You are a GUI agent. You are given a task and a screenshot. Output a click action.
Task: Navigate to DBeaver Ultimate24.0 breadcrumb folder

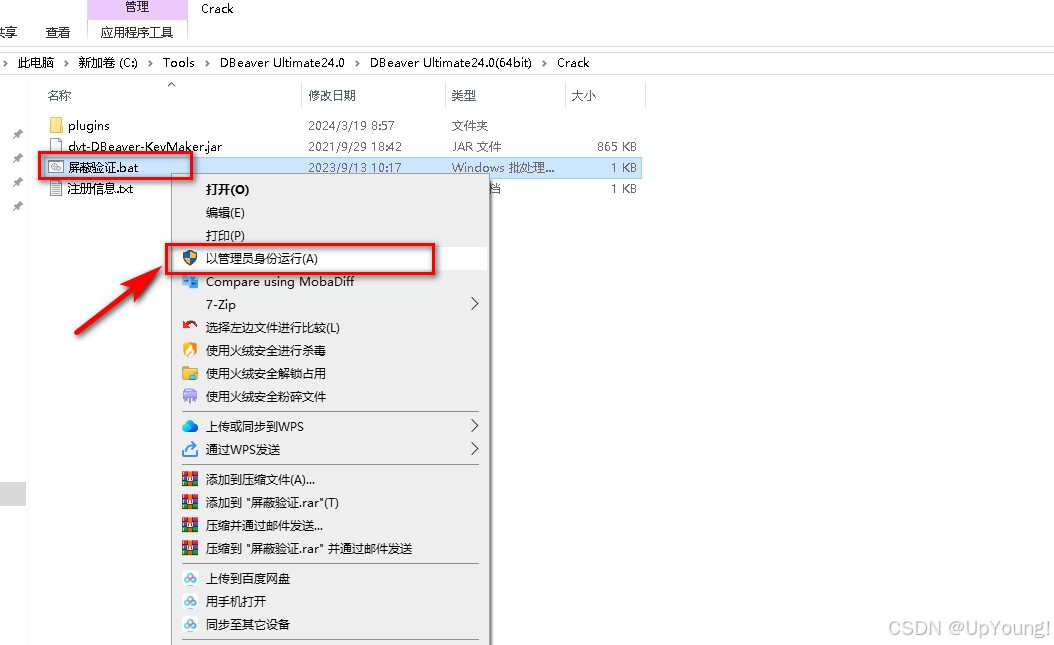[282, 62]
